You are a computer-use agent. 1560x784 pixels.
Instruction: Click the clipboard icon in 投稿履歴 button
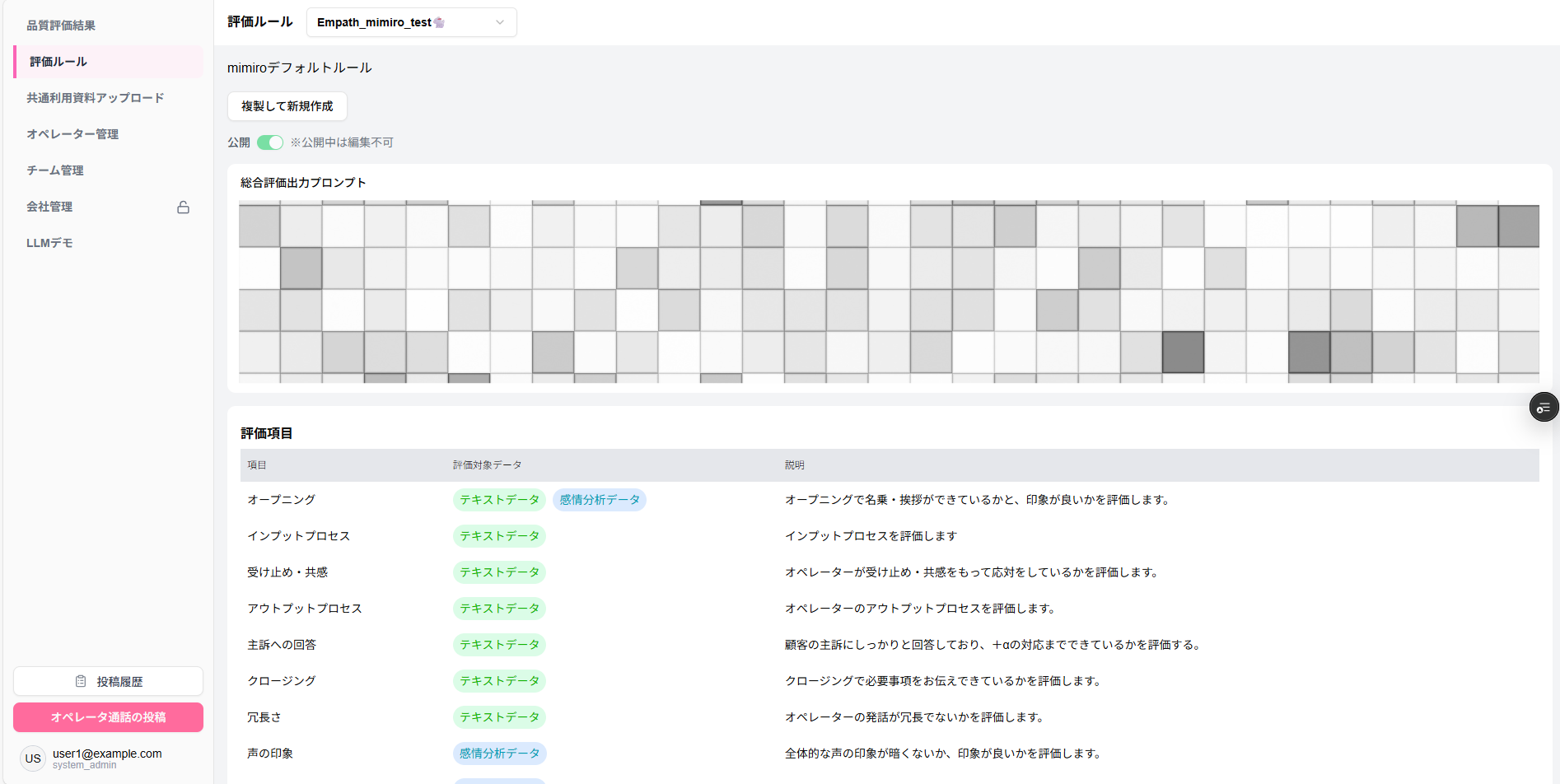(x=81, y=682)
